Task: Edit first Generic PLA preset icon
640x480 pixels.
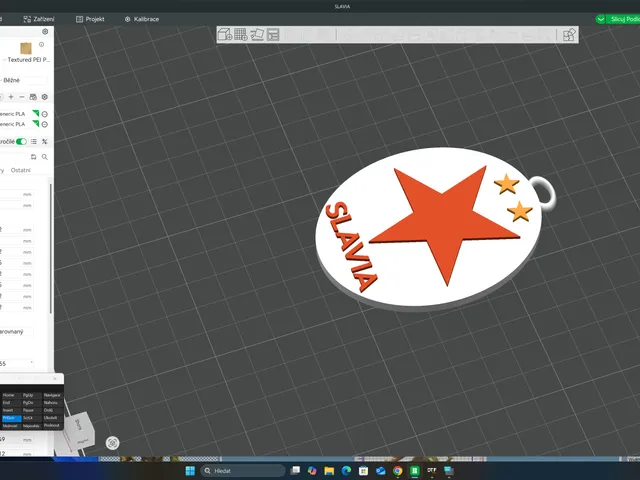Action: point(45,114)
